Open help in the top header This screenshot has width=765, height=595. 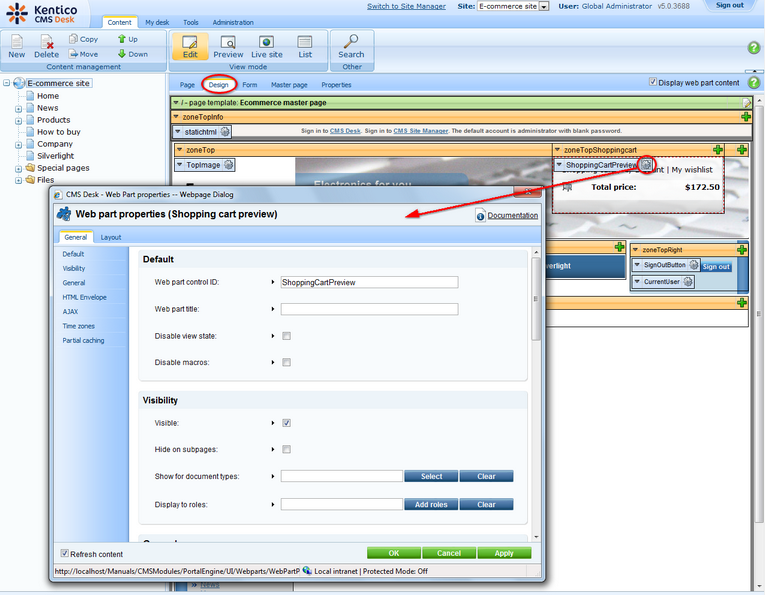click(753, 48)
